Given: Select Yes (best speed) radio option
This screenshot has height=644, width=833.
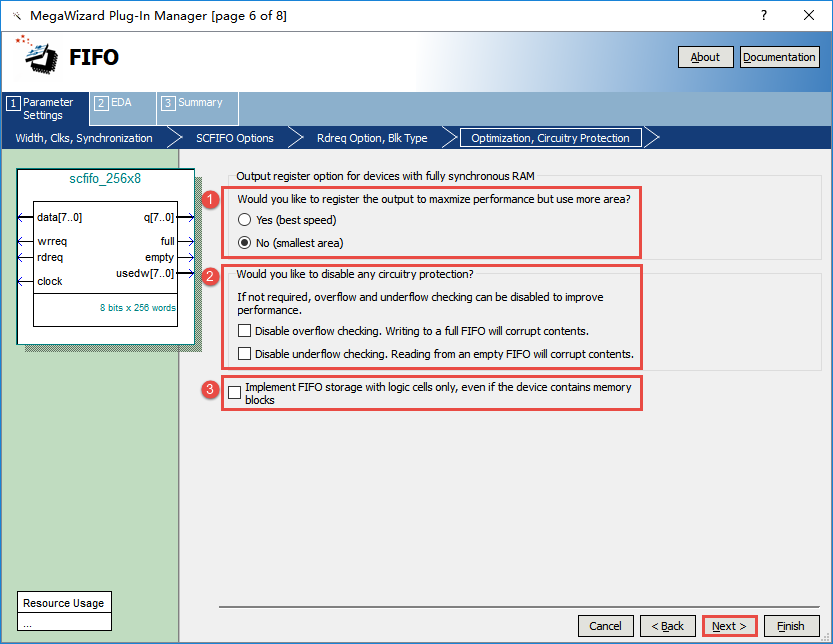Looking at the screenshot, I should coord(244,220).
